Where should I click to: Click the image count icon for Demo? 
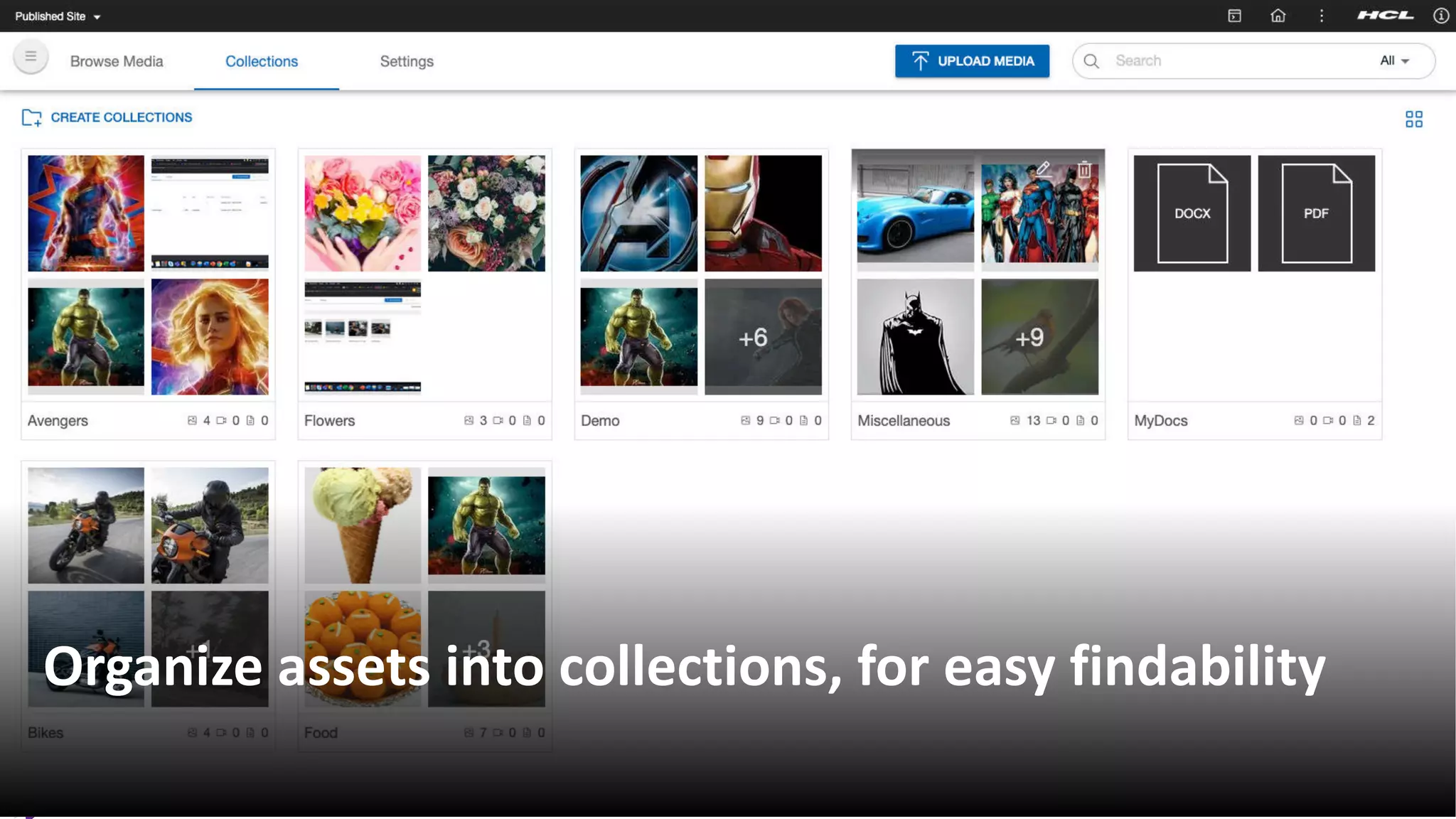tap(745, 421)
